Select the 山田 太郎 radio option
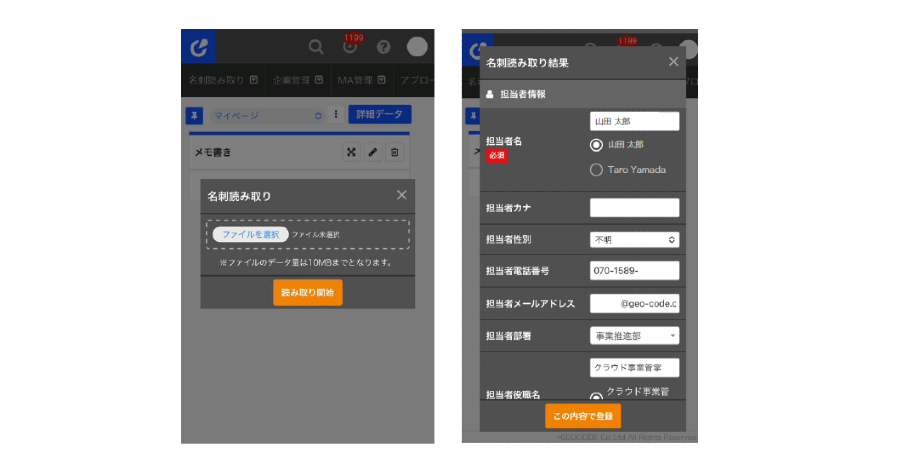Image resolution: width=900 pixels, height=471 pixels. tap(596, 145)
